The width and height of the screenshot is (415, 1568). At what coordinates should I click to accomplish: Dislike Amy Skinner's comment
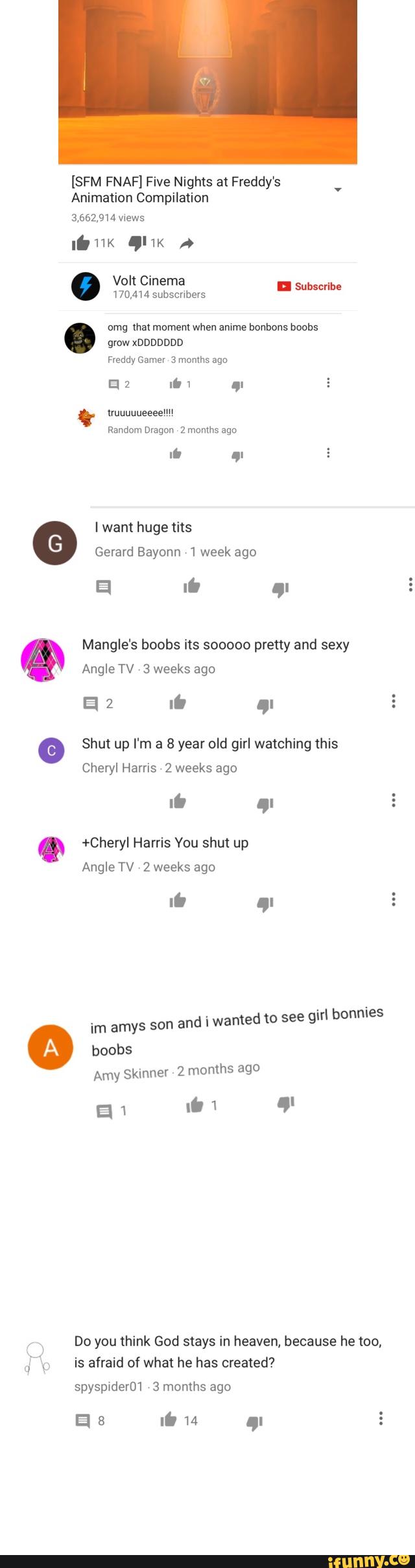(287, 1103)
